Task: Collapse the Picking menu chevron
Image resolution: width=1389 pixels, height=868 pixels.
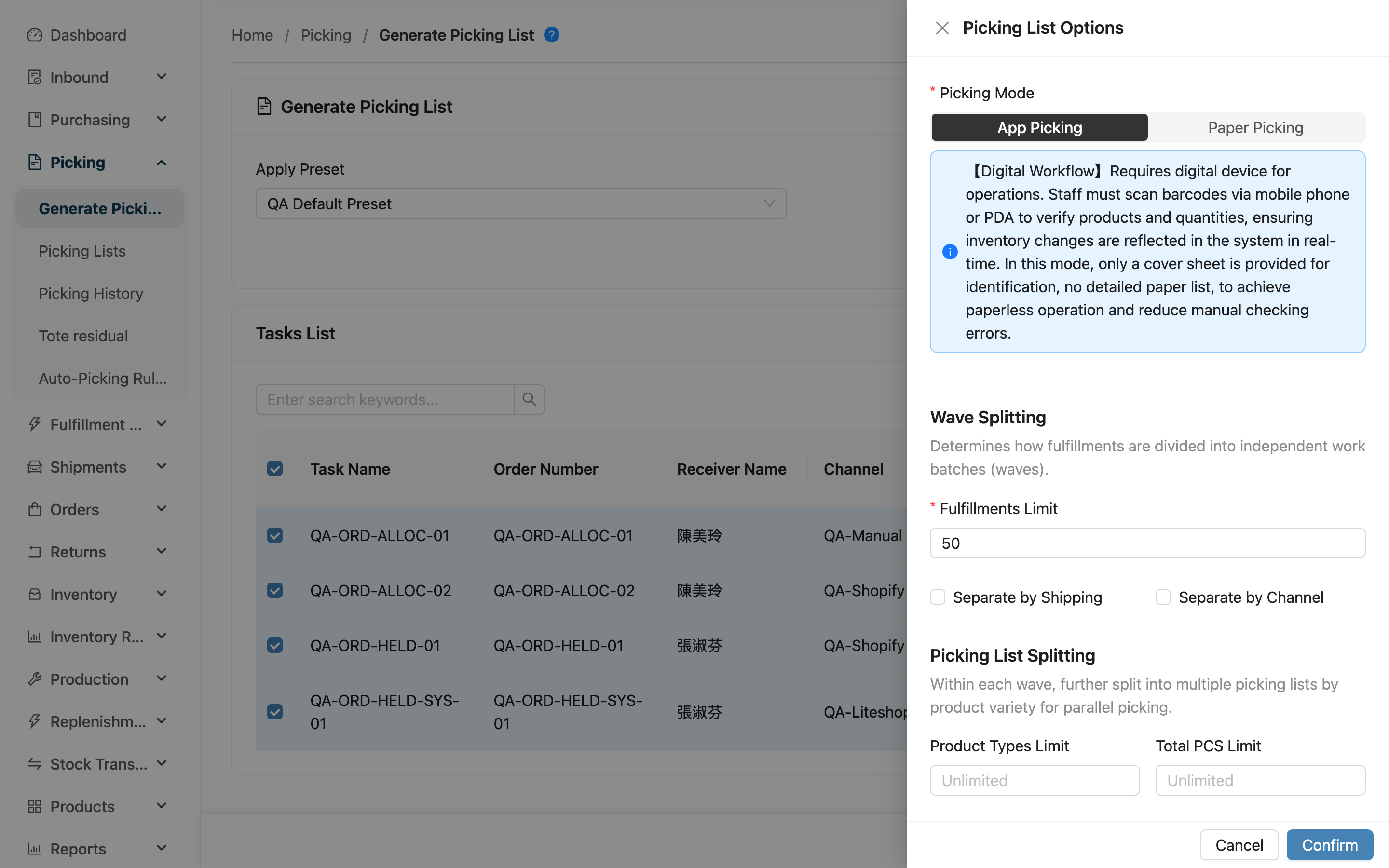Action: click(162, 163)
